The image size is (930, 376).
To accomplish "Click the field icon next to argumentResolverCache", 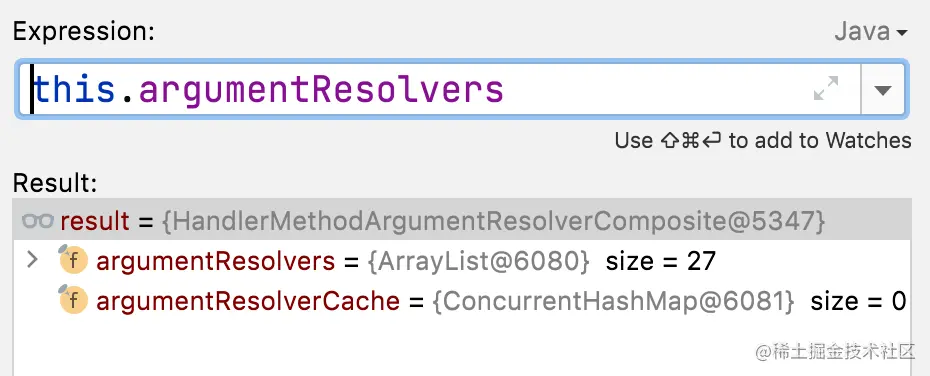I will [x=73, y=301].
